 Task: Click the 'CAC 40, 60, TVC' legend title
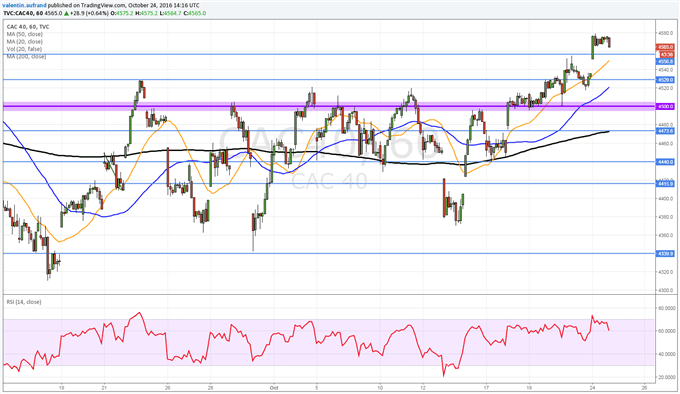(28, 27)
